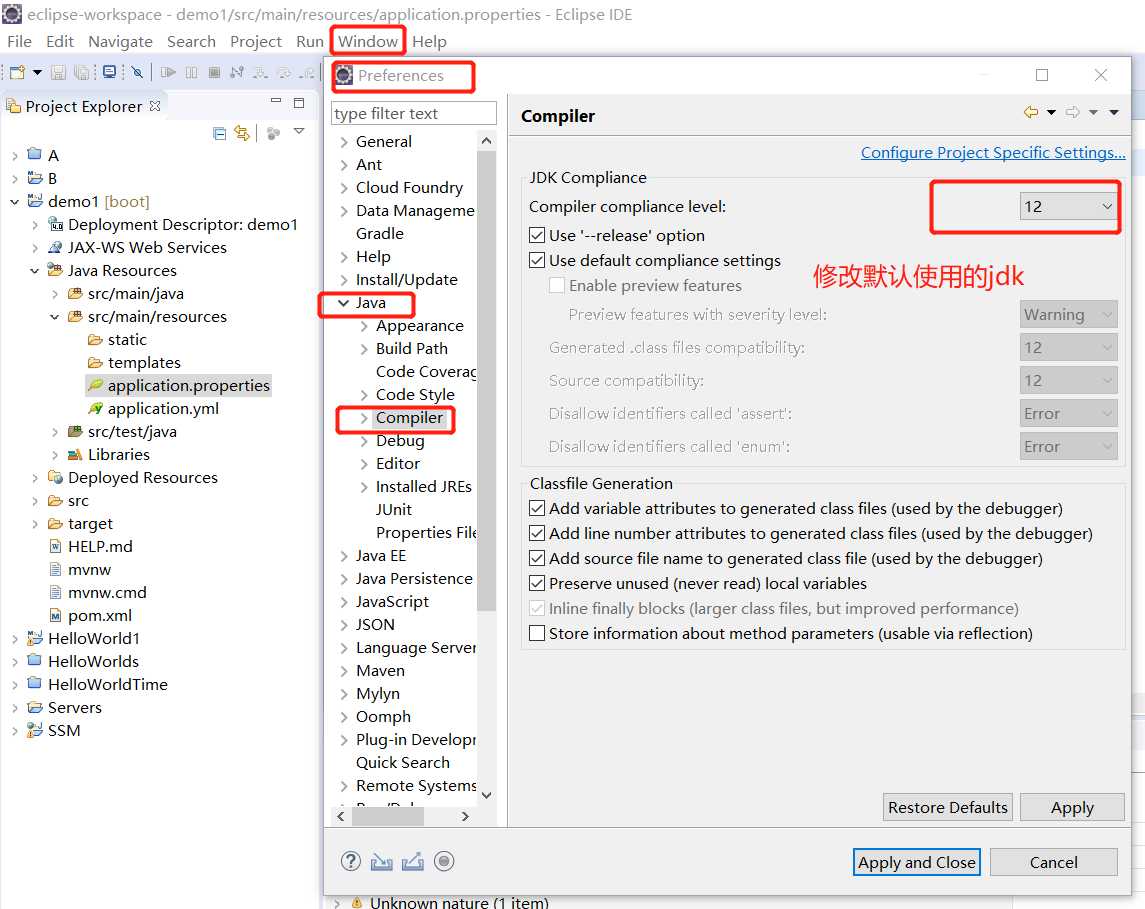Click the Suspend debug toolbar icon
1145x909 pixels.
pos(191,72)
